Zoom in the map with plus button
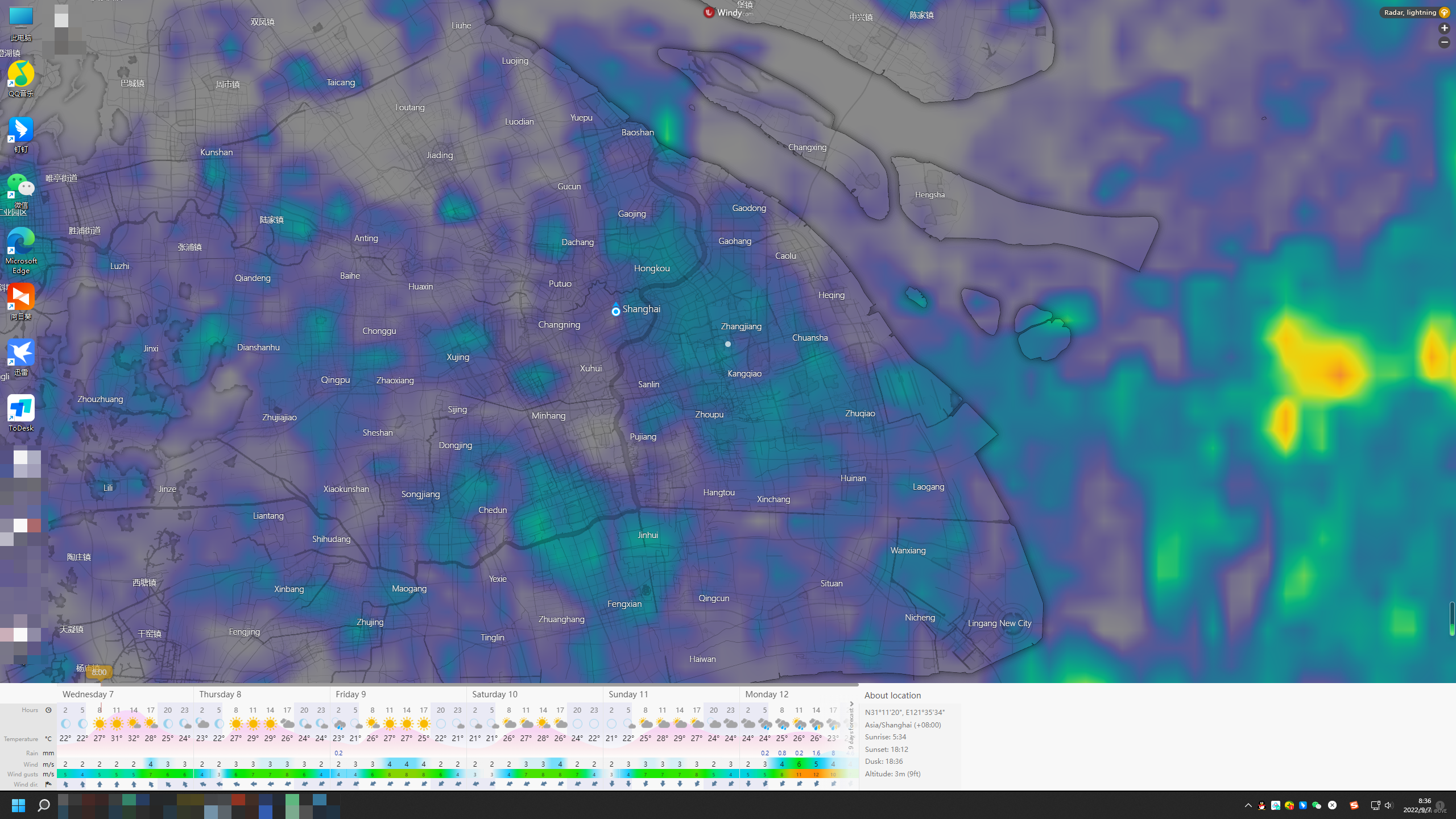 coord(1444,28)
